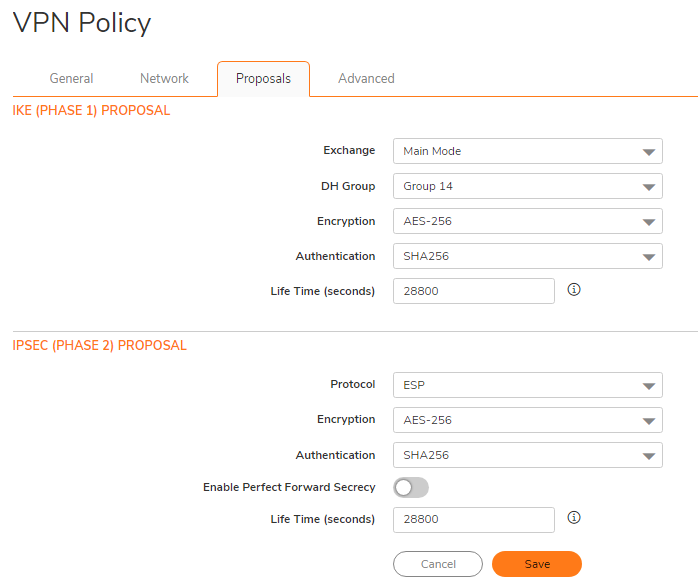The width and height of the screenshot is (698, 586).
Task: Open the Exchange dropdown showing Main Mode
Action: pos(527,151)
